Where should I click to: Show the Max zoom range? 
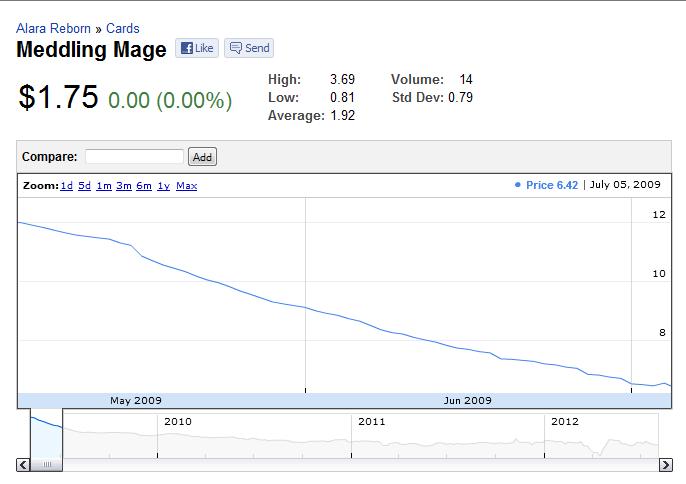187,186
